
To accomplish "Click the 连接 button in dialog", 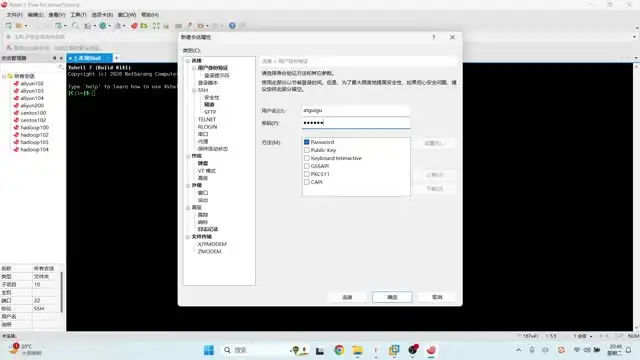I will (x=347, y=297).
